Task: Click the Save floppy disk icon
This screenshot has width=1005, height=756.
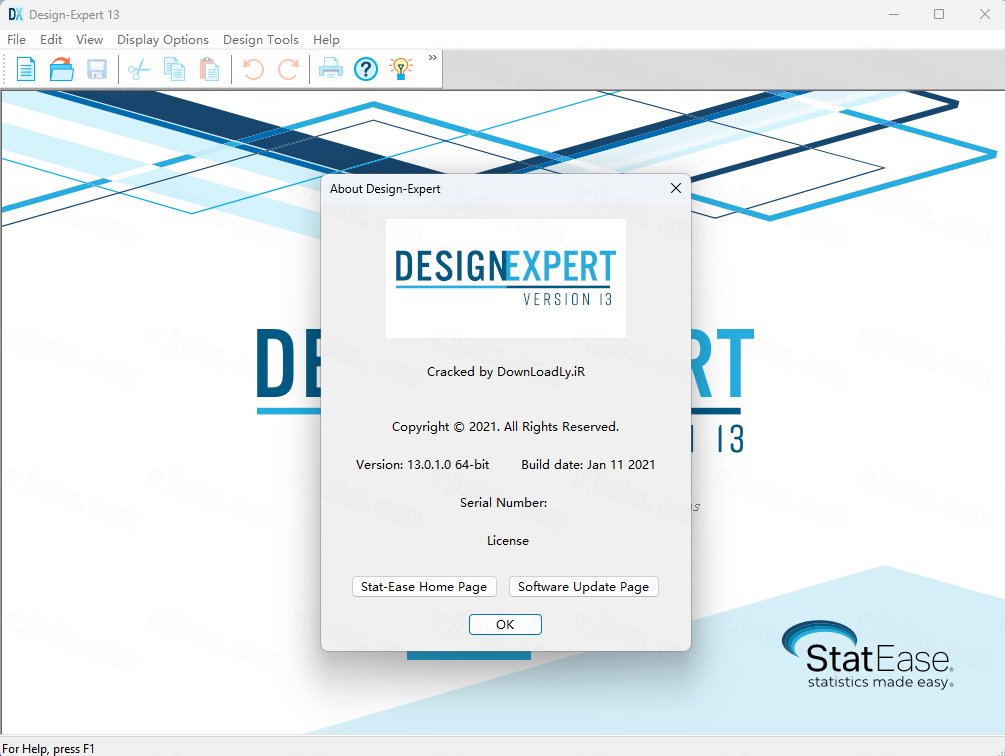Action: click(x=97, y=69)
